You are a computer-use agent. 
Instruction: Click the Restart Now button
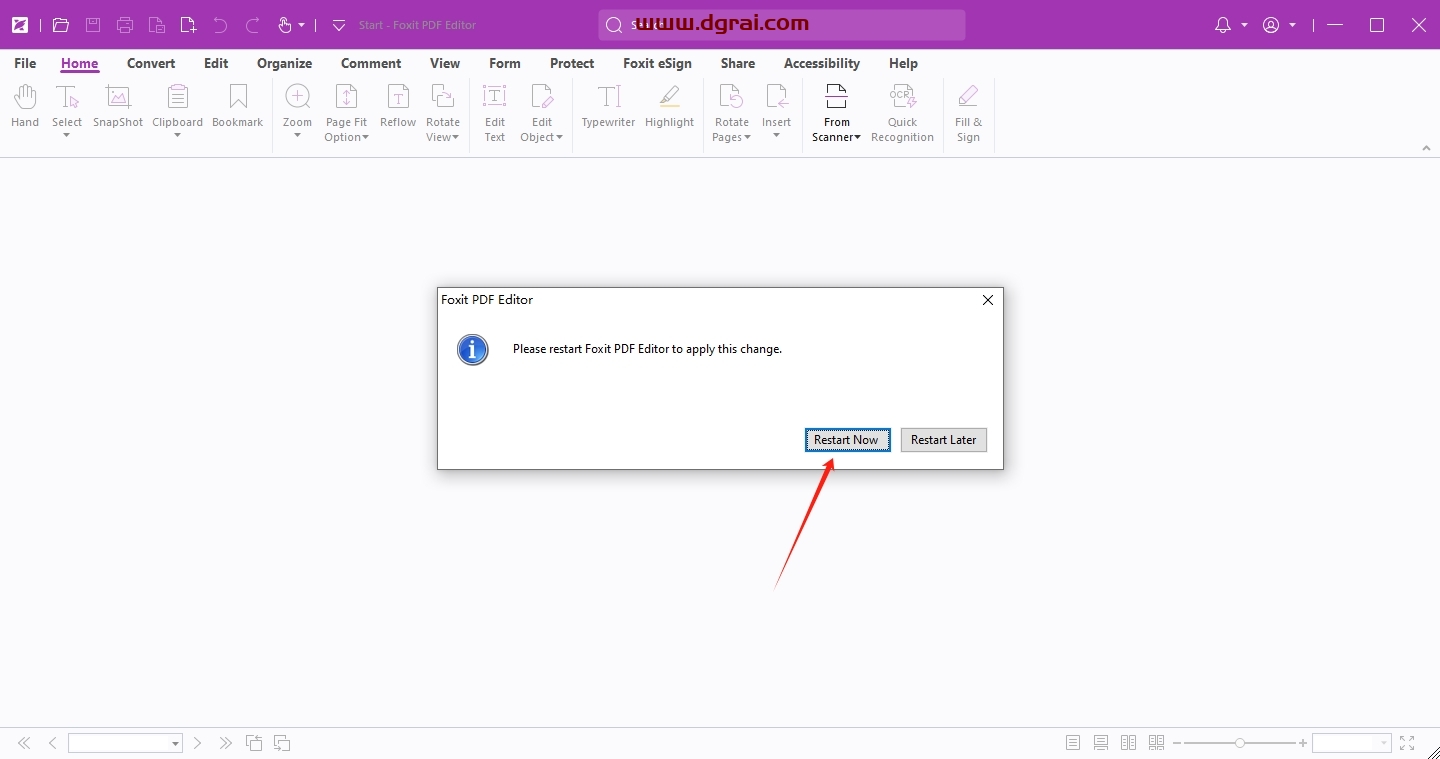click(847, 440)
